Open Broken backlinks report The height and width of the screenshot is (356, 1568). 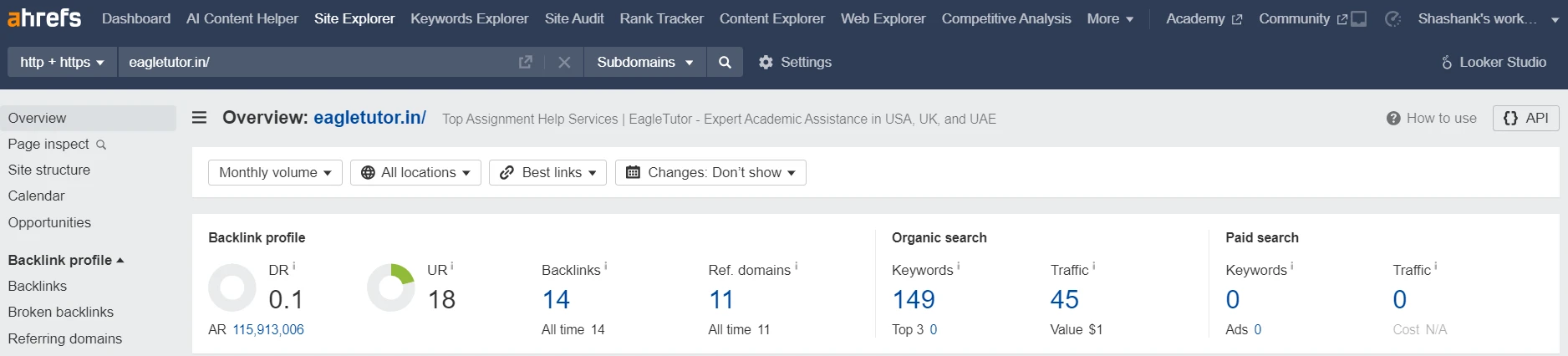[60, 312]
